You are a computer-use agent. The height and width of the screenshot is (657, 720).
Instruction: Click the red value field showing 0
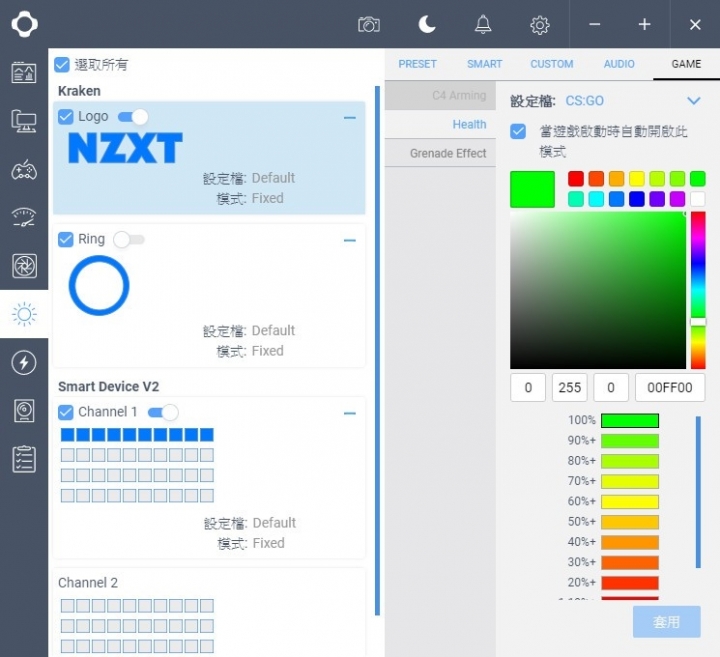(x=528, y=387)
